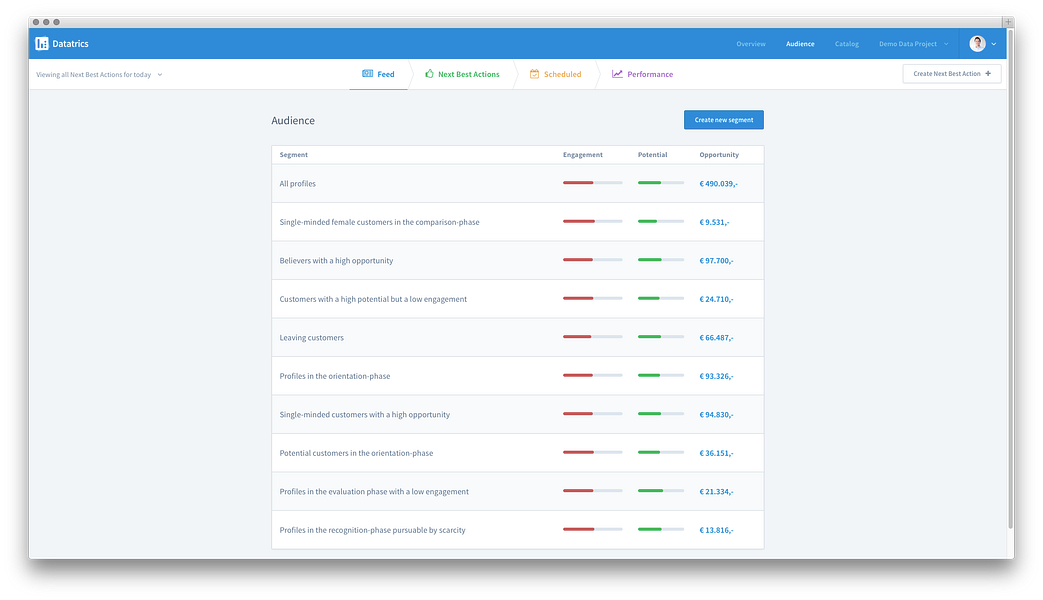Click the Performance chart icon
The height and width of the screenshot is (600, 1043).
[x=617, y=74]
